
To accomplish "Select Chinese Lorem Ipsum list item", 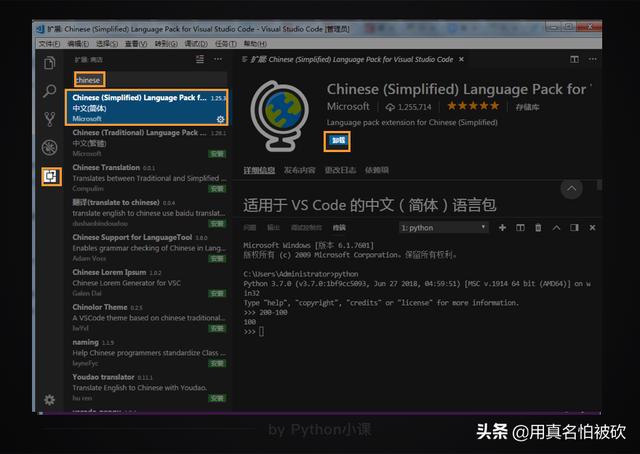I will coord(147,283).
